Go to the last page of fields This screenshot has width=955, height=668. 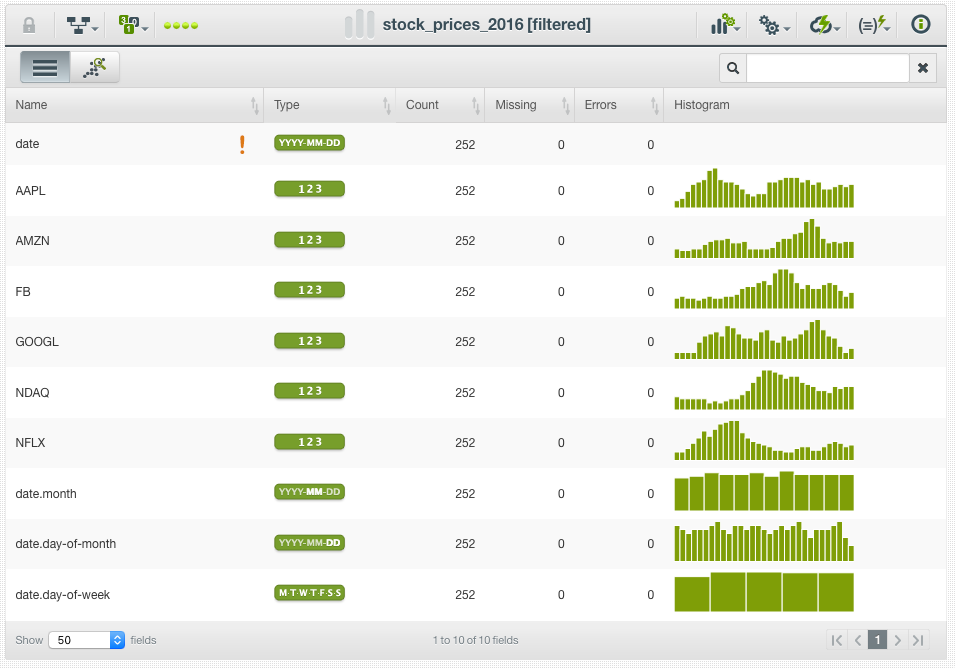917,640
